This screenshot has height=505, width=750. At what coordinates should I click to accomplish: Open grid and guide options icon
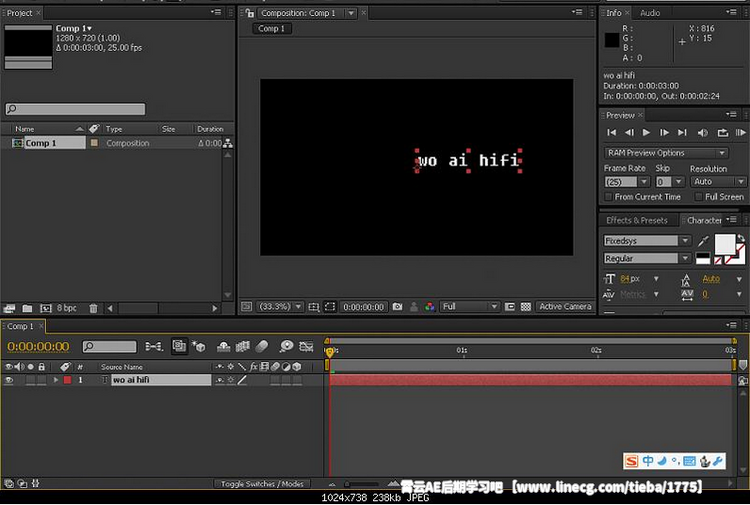(314, 307)
